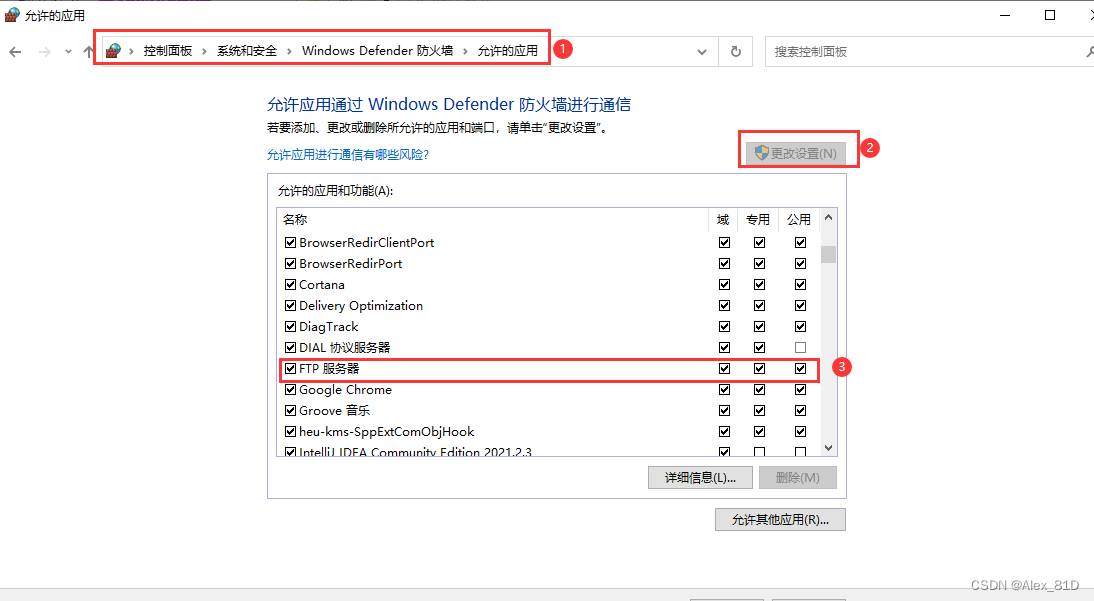Screen dimensions: 1094x601
Task: Open the recent locations dropdown arrow
Action: click(x=68, y=52)
